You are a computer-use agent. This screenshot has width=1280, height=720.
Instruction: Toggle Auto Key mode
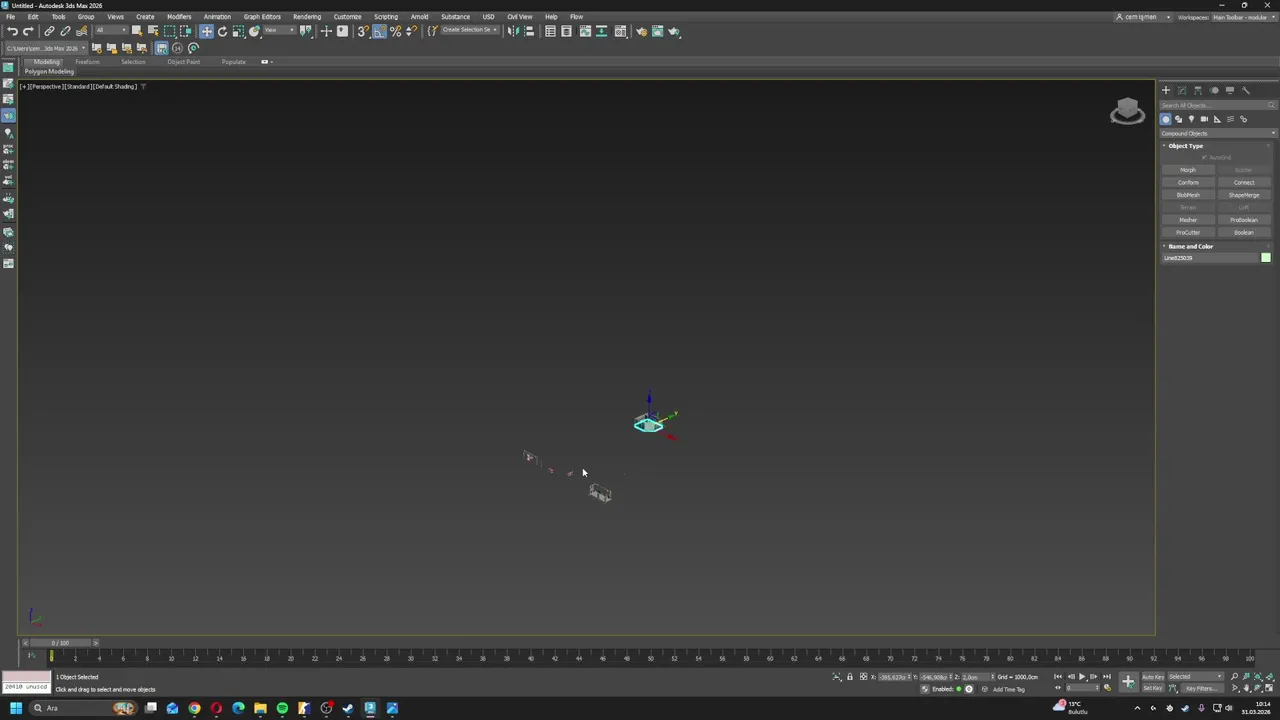(x=1153, y=677)
